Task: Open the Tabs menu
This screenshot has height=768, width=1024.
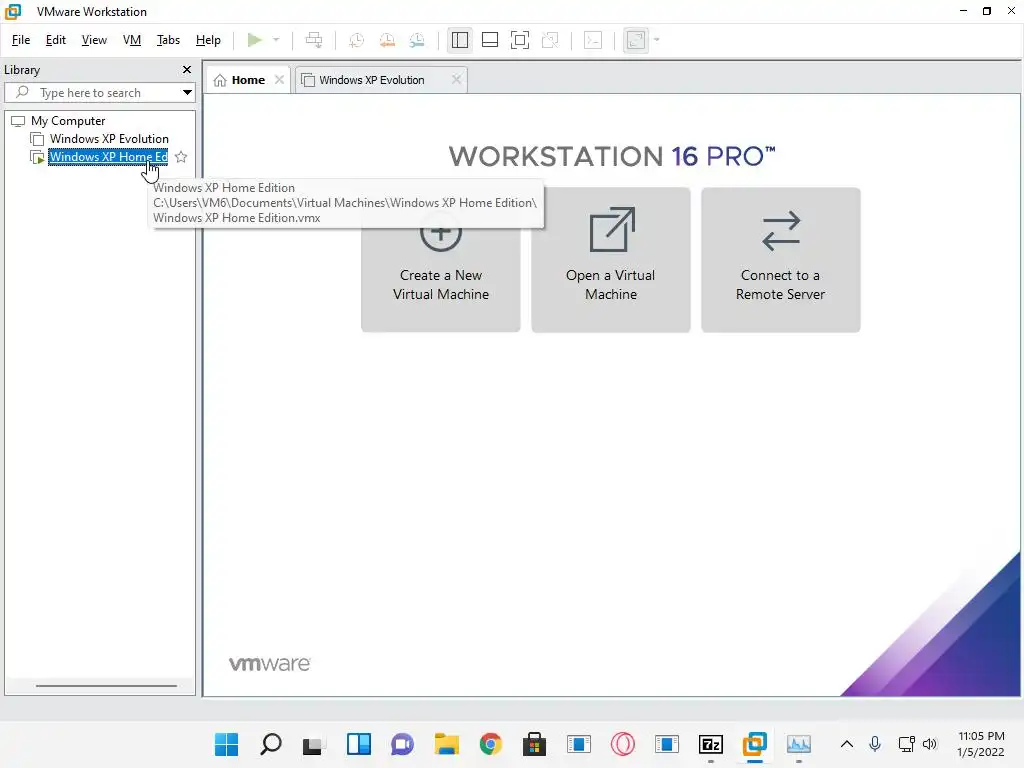Action: click(x=168, y=40)
